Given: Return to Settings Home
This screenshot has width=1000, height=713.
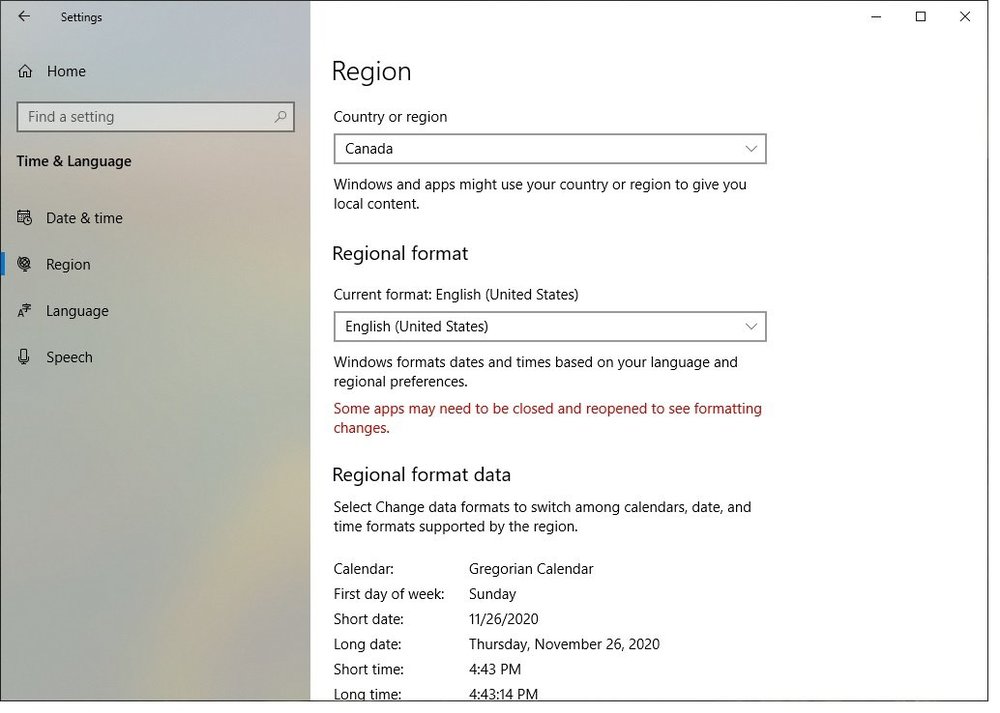Looking at the screenshot, I should (x=66, y=72).
